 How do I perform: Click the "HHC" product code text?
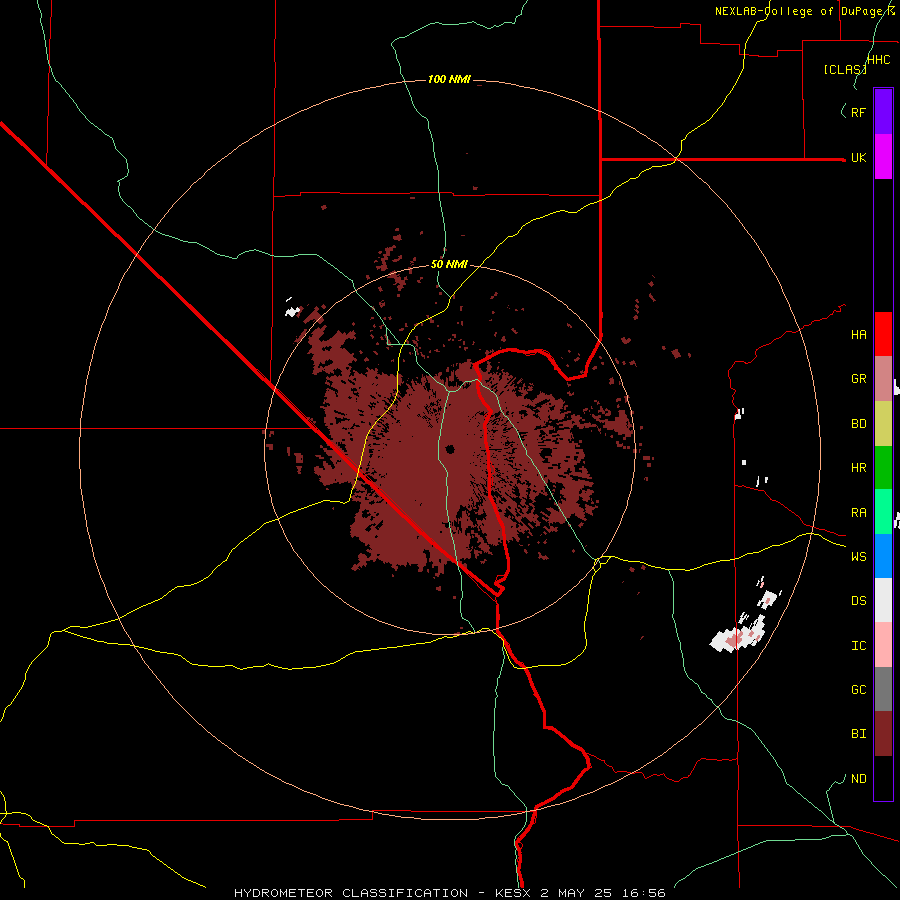pos(879,60)
